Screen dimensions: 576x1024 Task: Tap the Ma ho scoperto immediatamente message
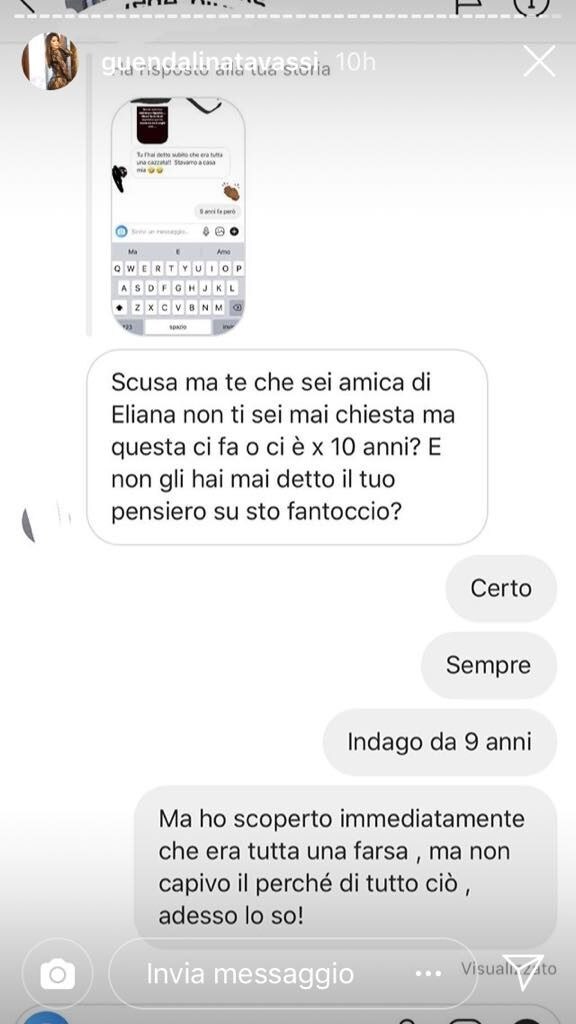point(345,867)
